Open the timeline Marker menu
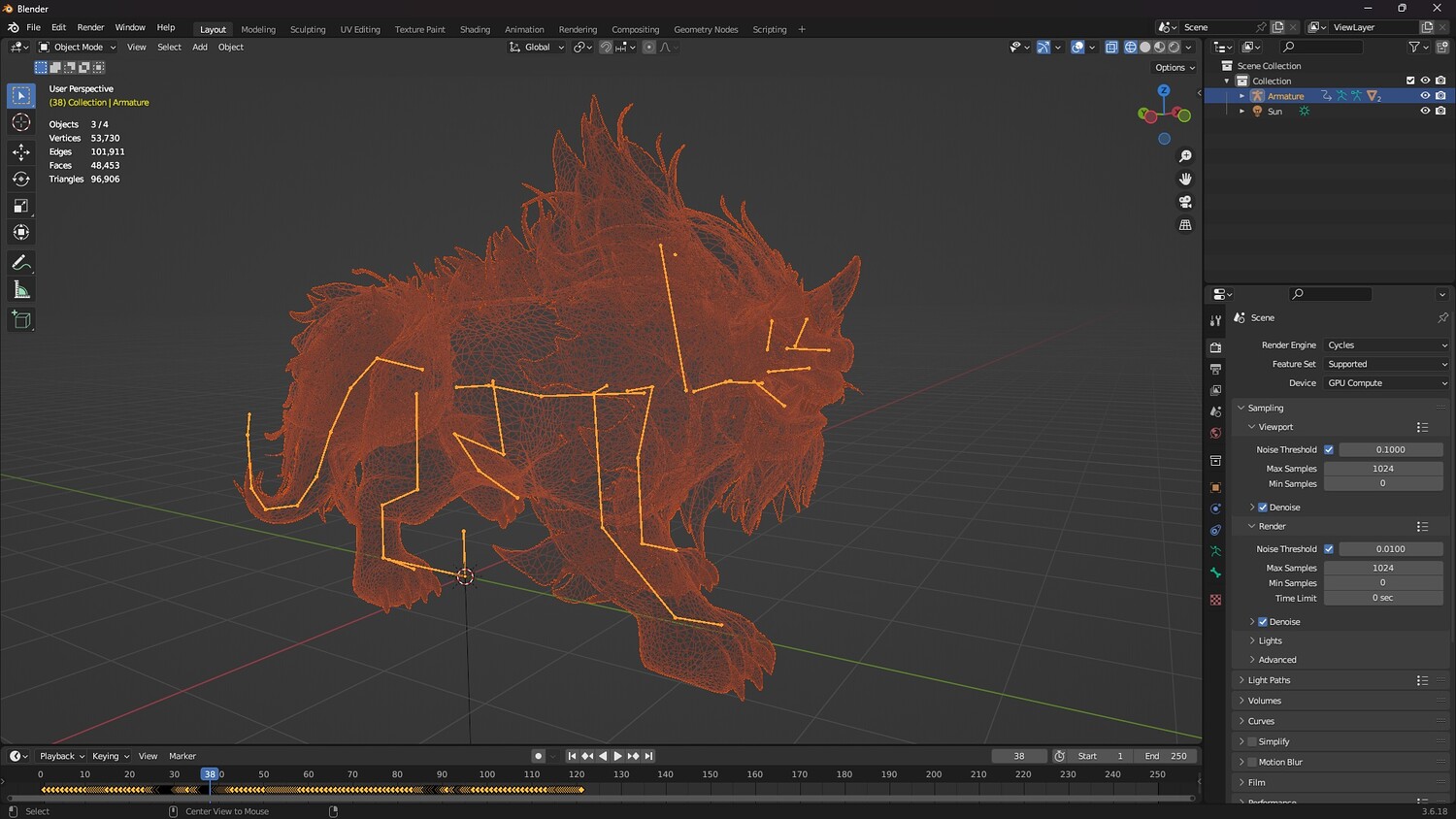 [x=182, y=756]
